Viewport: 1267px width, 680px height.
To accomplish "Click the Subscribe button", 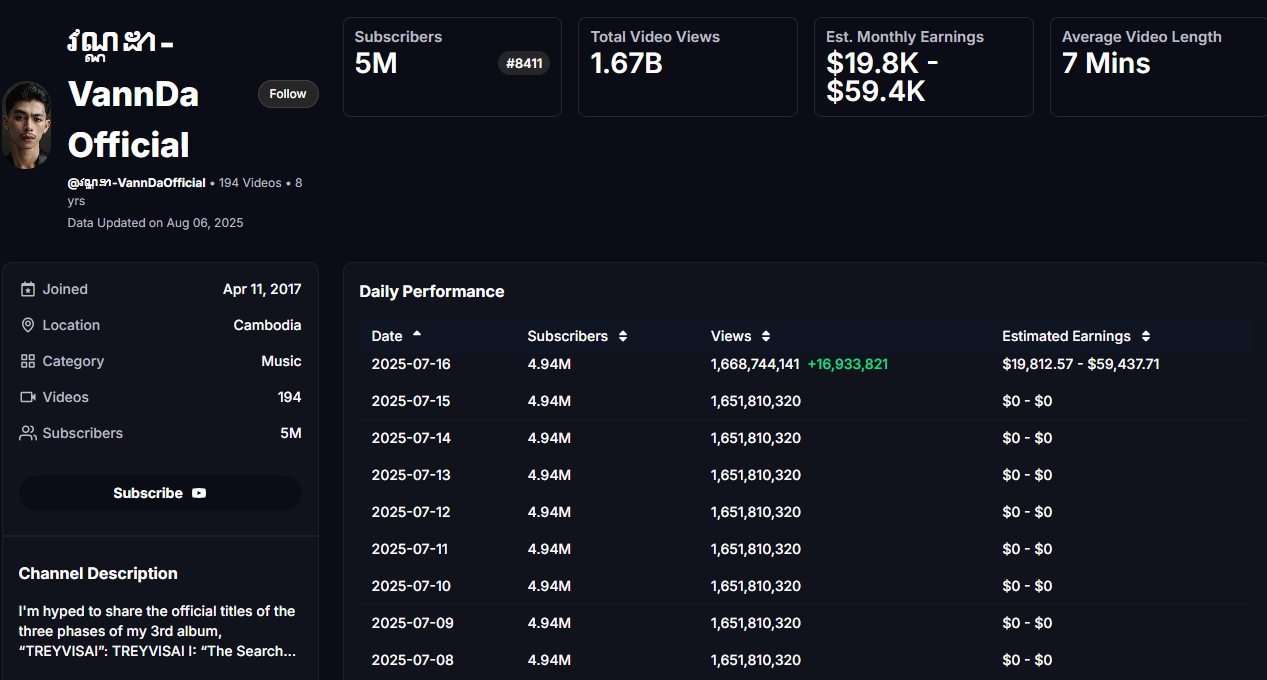I will click(160, 493).
